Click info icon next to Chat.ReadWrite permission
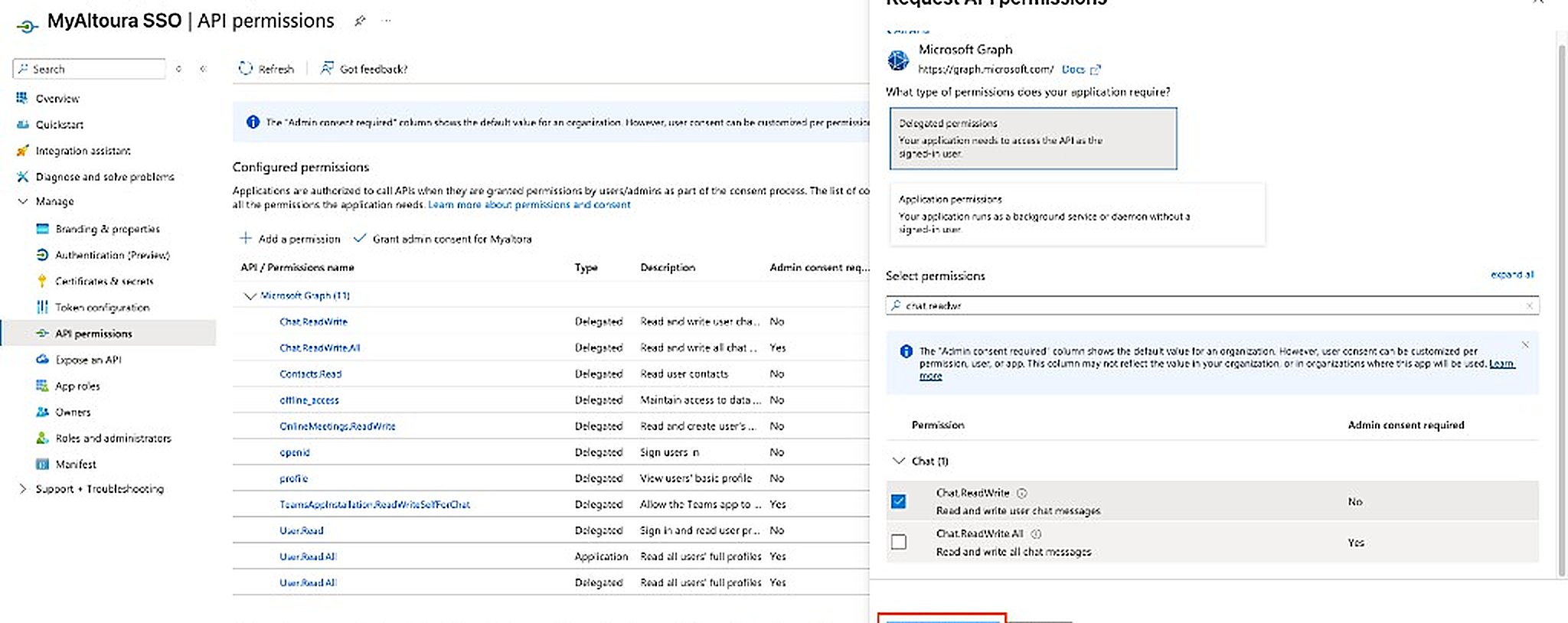 [x=1021, y=493]
